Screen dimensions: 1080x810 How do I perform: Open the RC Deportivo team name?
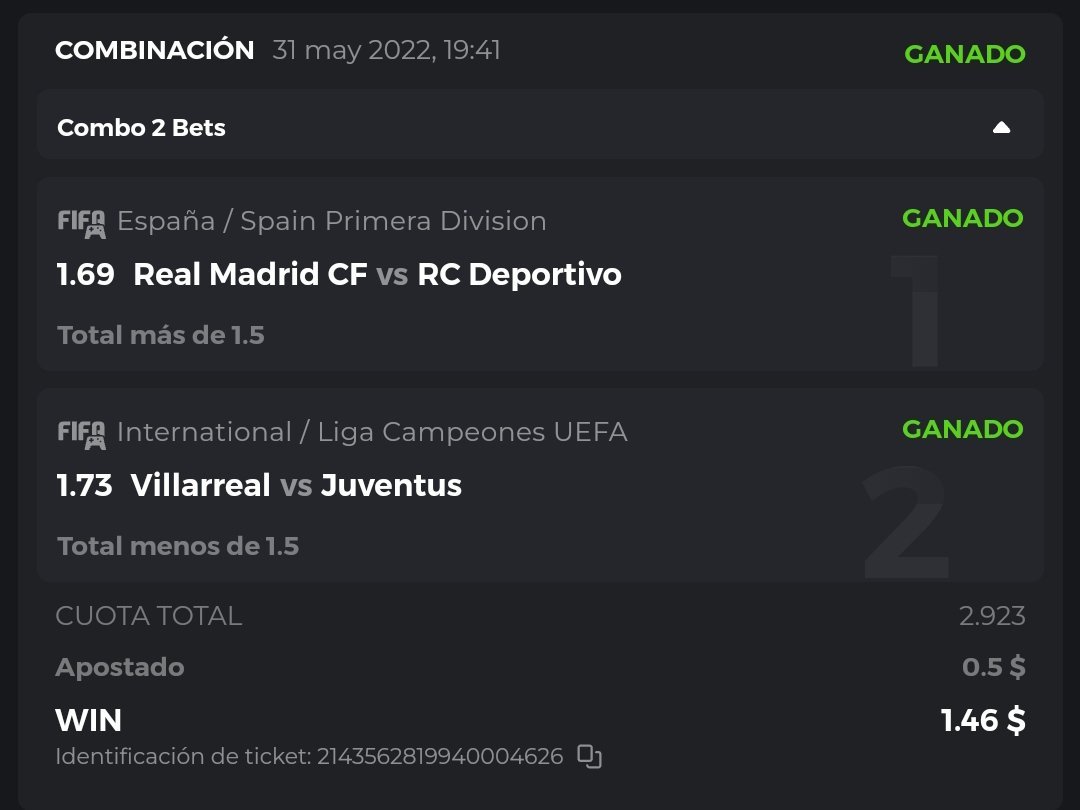[x=519, y=274]
